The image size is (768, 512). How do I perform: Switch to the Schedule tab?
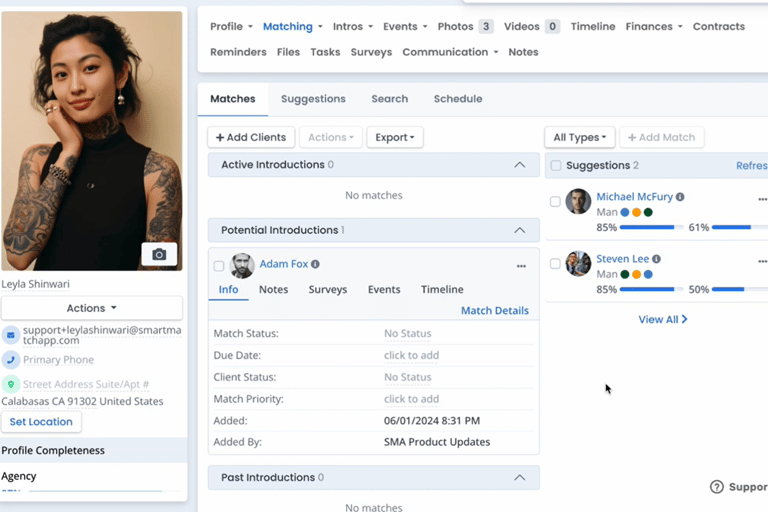pyautogui.click(x=458, y=99)
